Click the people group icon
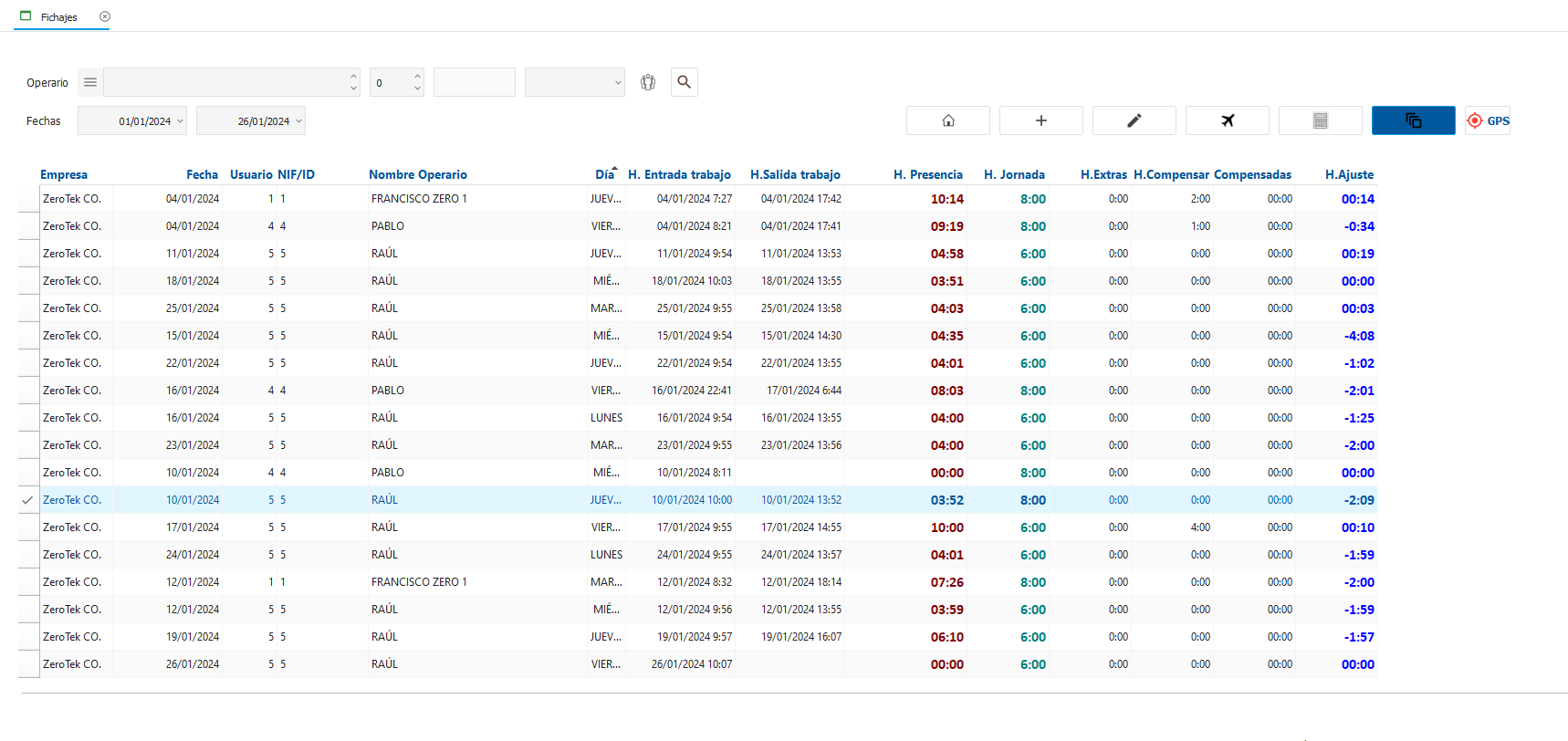 pos(648,82)
